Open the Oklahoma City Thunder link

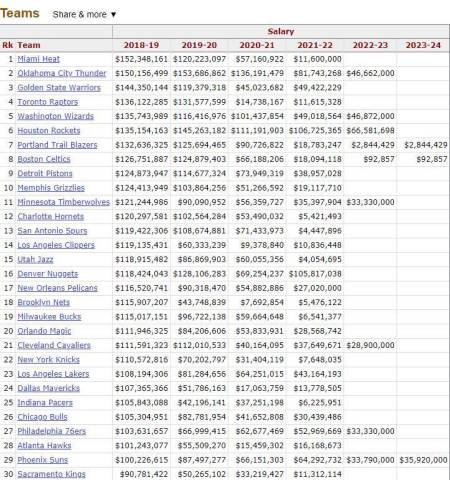click(x=62, y=73)
